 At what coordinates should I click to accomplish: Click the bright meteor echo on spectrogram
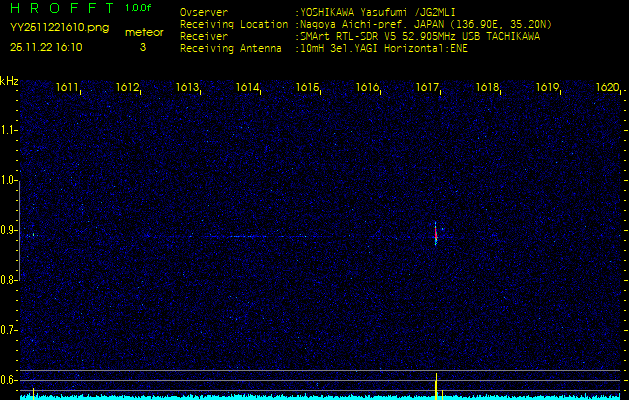click(436, 235)
